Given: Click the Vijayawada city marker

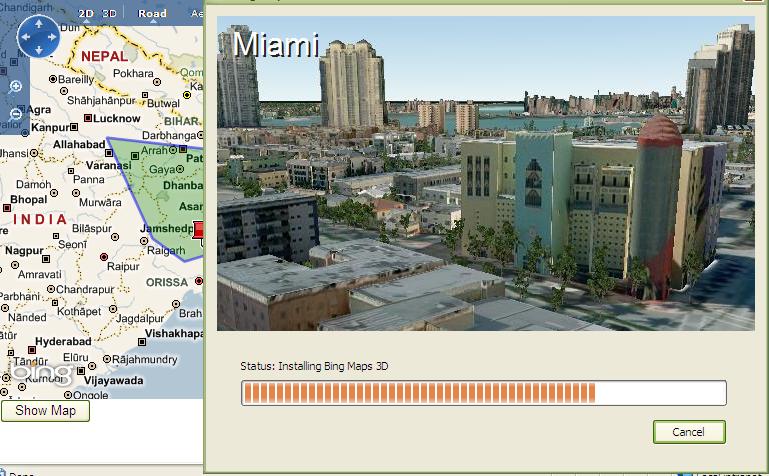Looking at the screenshot, I should (x=81, y=371).
